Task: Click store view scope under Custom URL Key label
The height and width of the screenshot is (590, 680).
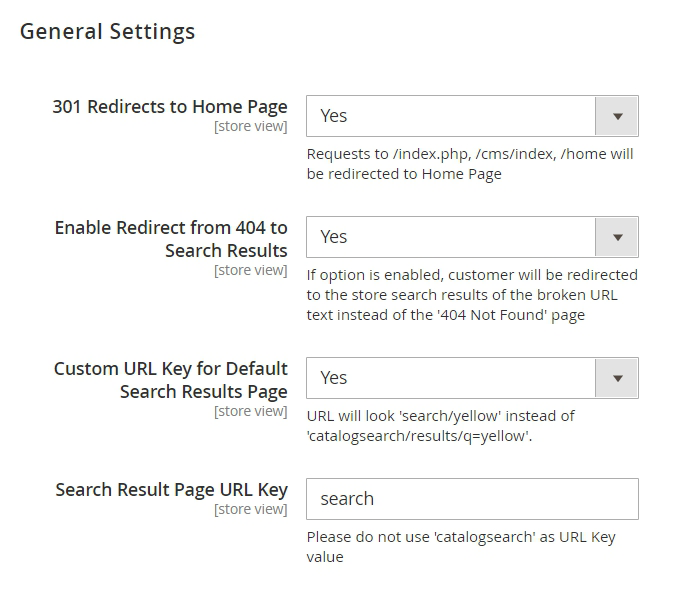Action: 250,411
